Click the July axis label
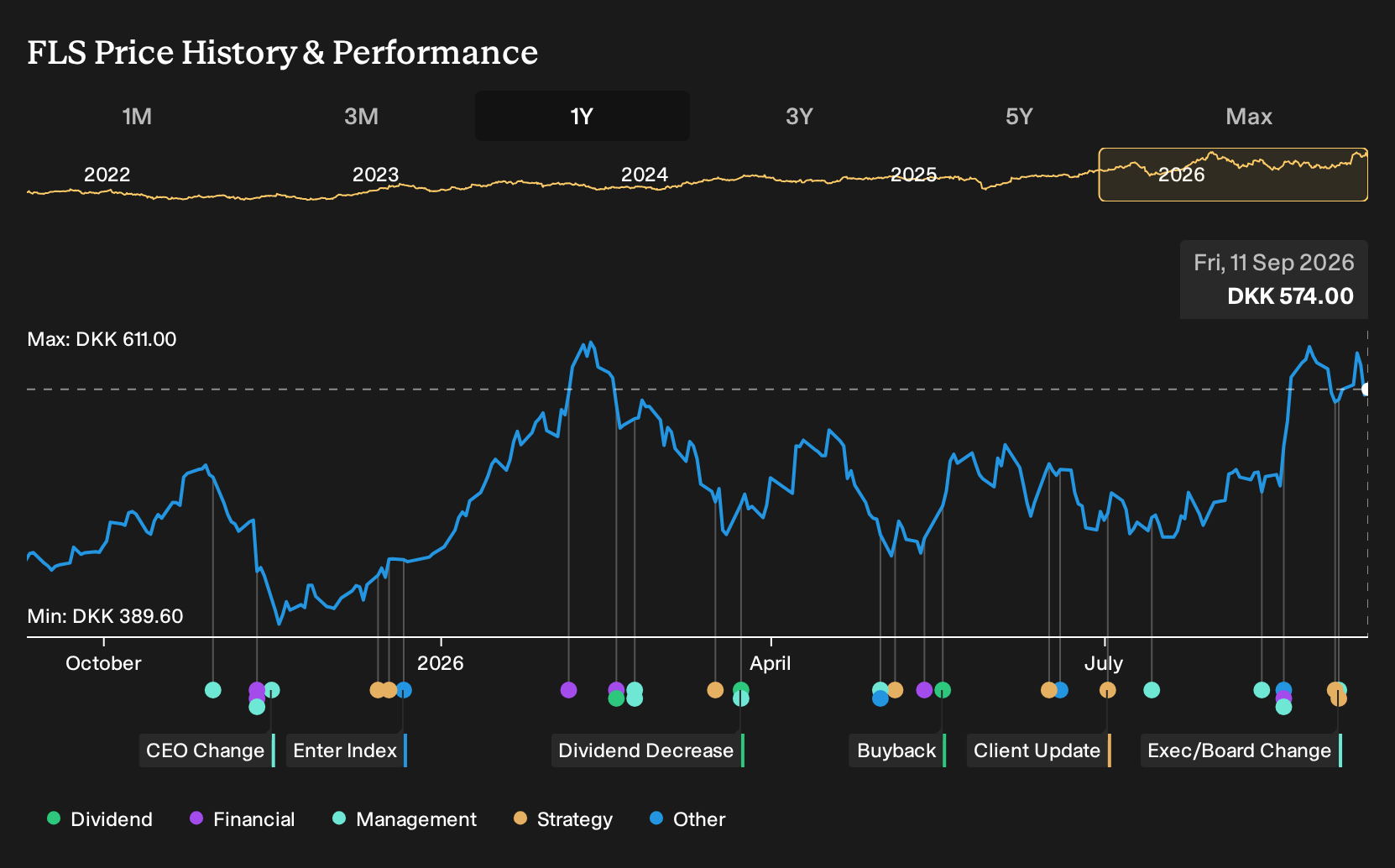The height and width of the screenshot is (868, 1395). coord(1104,663)
